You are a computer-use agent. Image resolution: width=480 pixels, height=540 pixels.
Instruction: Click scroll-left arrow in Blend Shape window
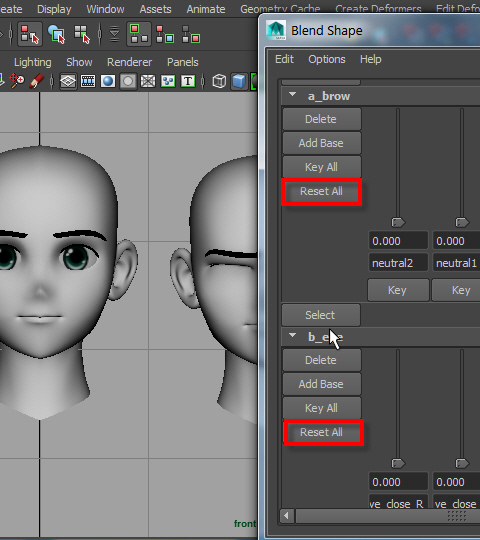286,516
